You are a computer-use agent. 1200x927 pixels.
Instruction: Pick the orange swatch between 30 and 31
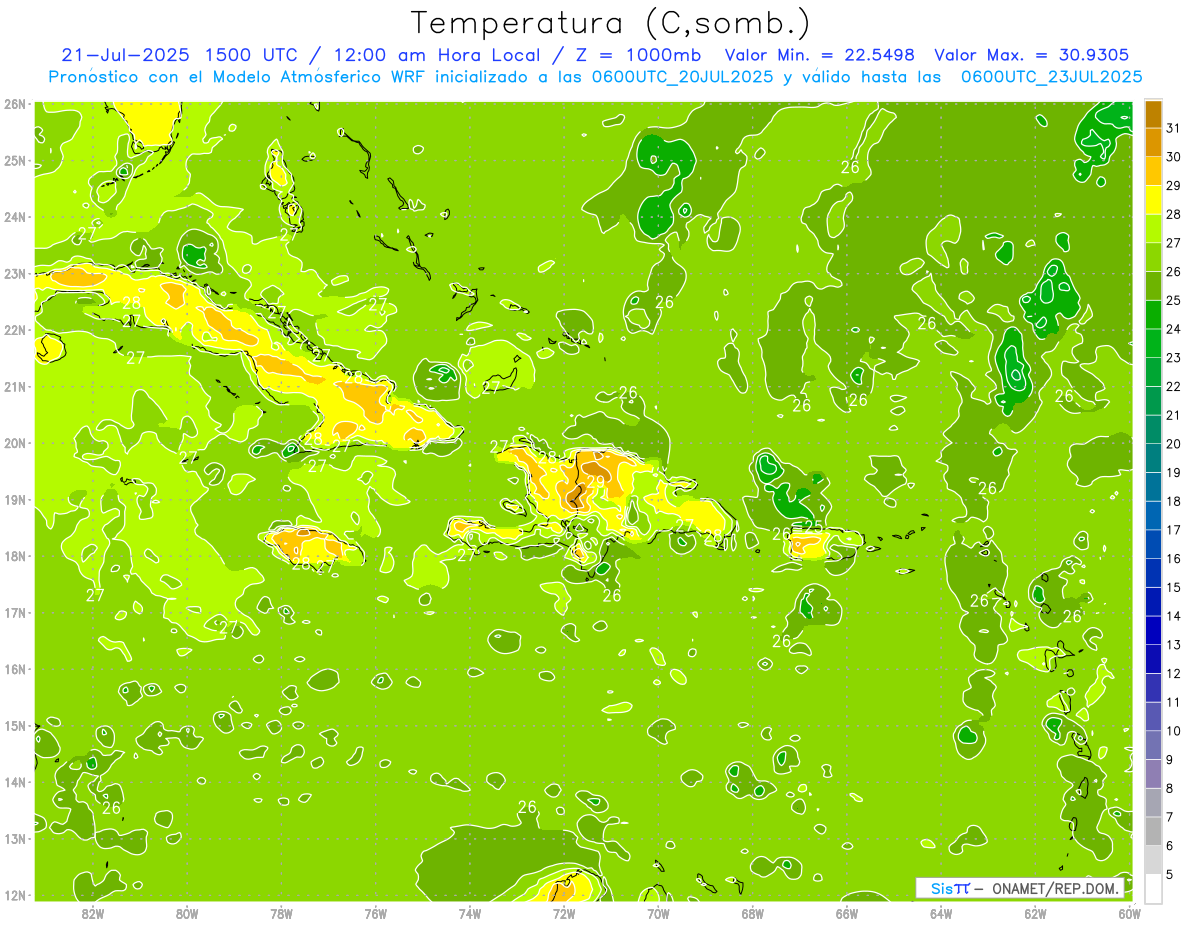pos(1153,143)
